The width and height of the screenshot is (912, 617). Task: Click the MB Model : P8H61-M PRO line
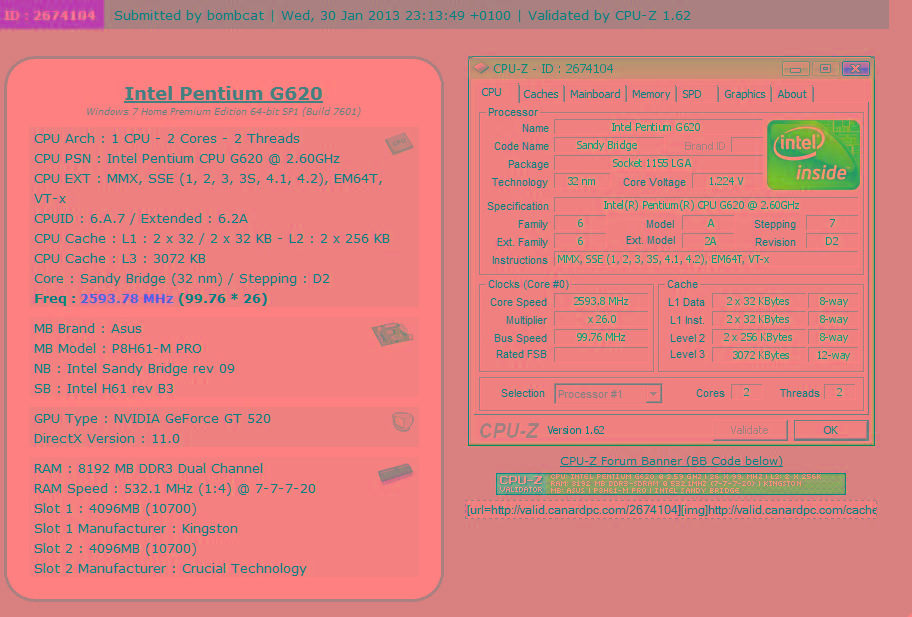(x=118, y=348)
